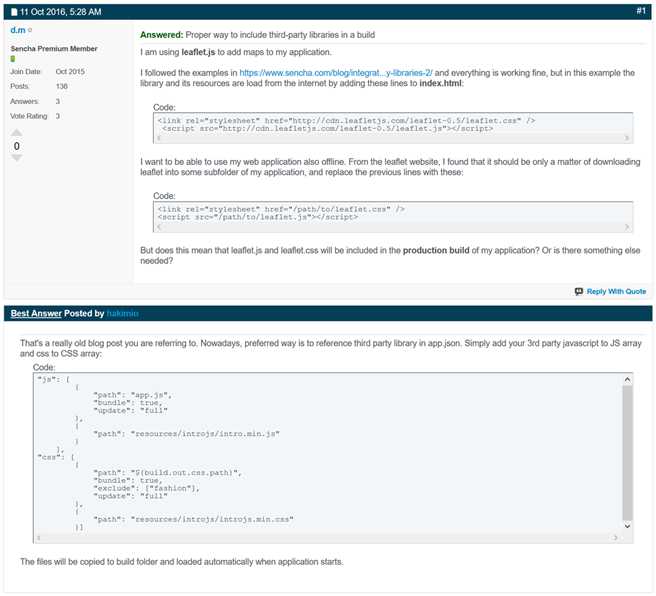Click the left scroll arrow of the /path/to/leaflet code box
Viewport: 656px width, 596px height.
coord(159,227)
